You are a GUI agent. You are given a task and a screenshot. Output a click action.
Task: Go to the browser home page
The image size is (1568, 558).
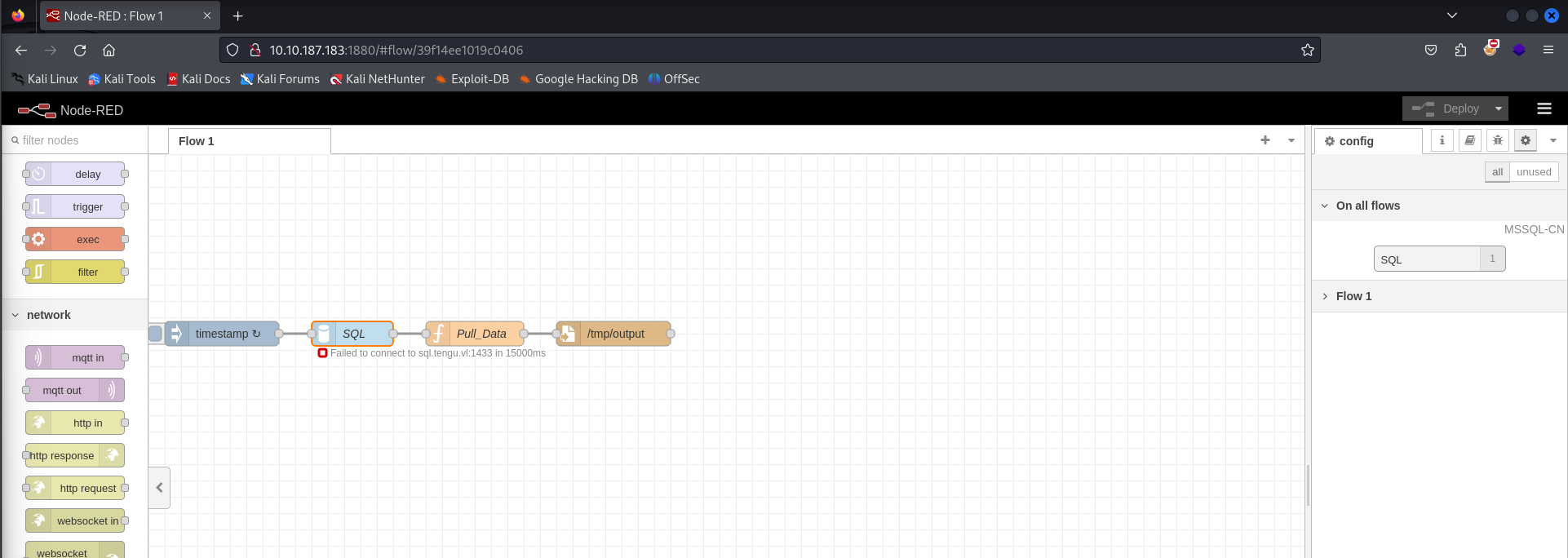click(109, 50)
